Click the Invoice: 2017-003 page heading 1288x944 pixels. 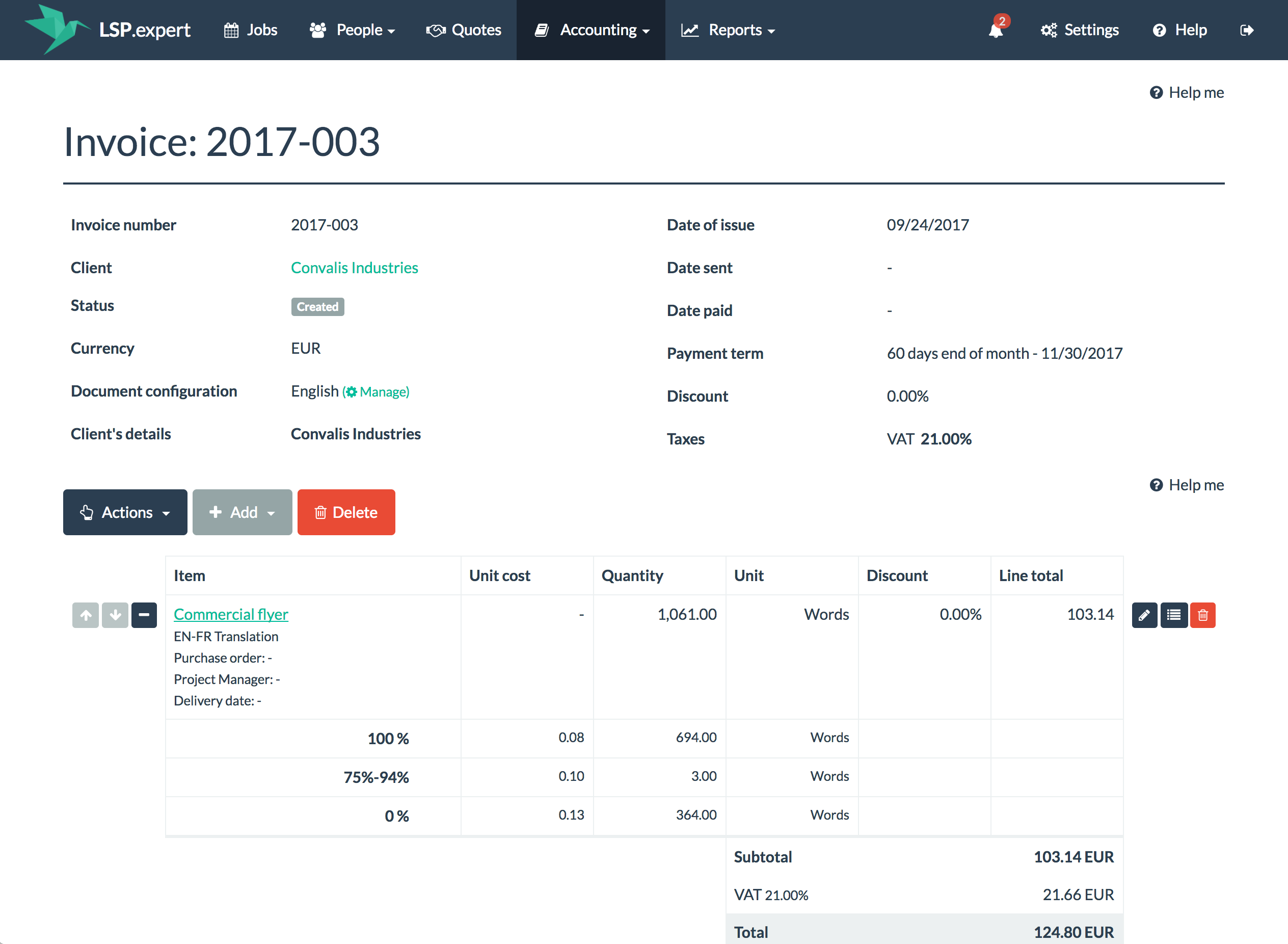coord(222,142)
